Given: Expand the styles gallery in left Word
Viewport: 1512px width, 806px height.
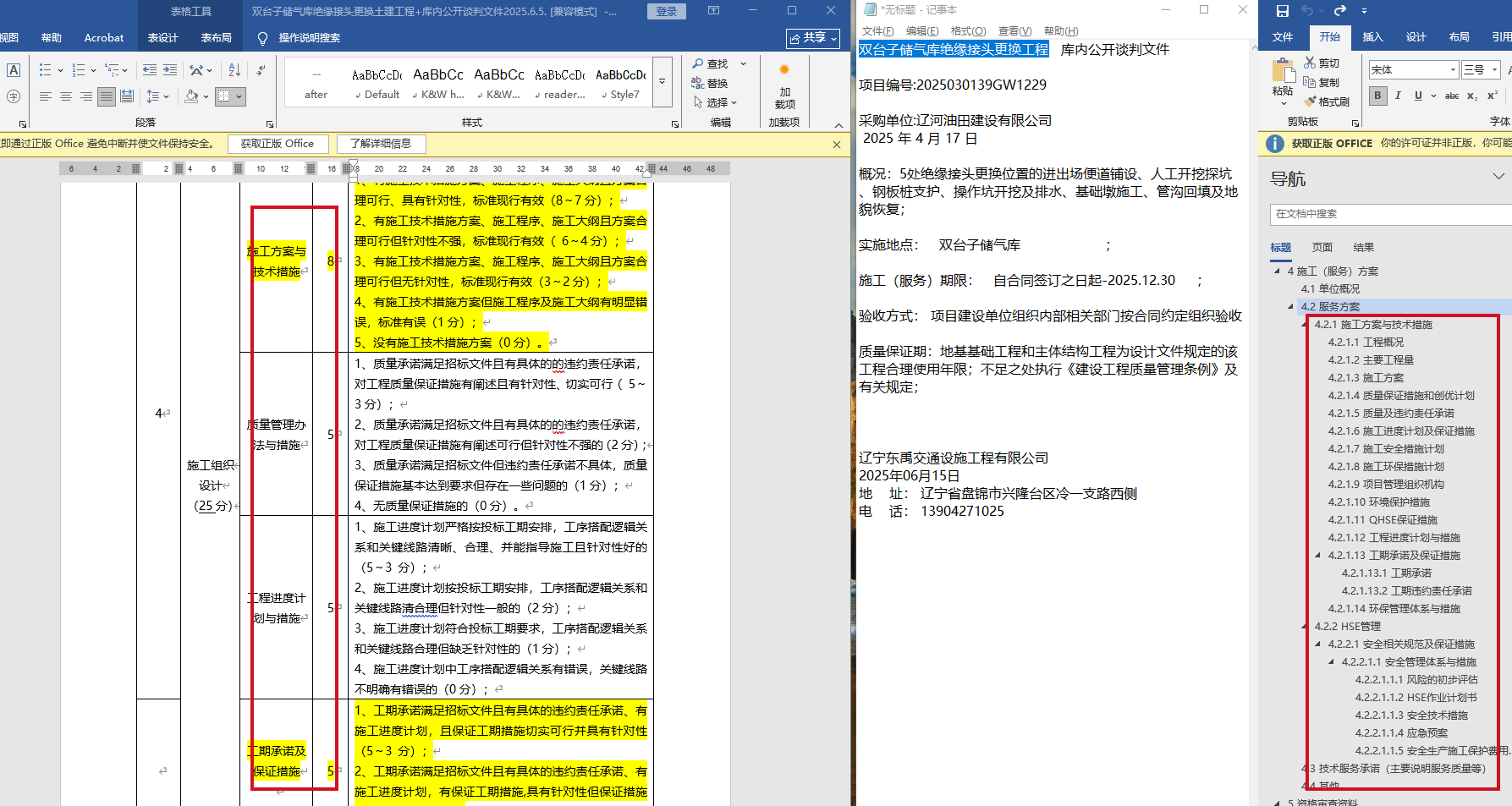Looking at the screenshot, I should point(663,82).
